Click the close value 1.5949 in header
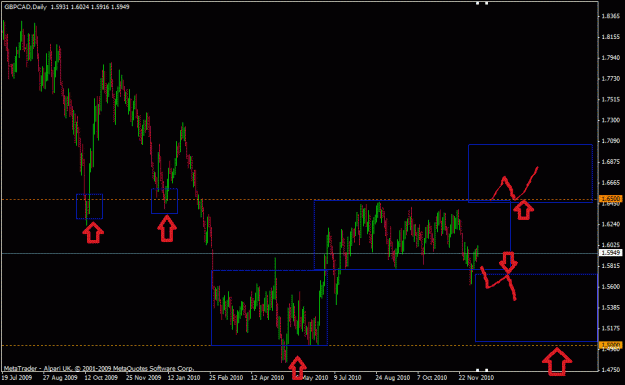625x385 pixels. (x=120, y=7)
